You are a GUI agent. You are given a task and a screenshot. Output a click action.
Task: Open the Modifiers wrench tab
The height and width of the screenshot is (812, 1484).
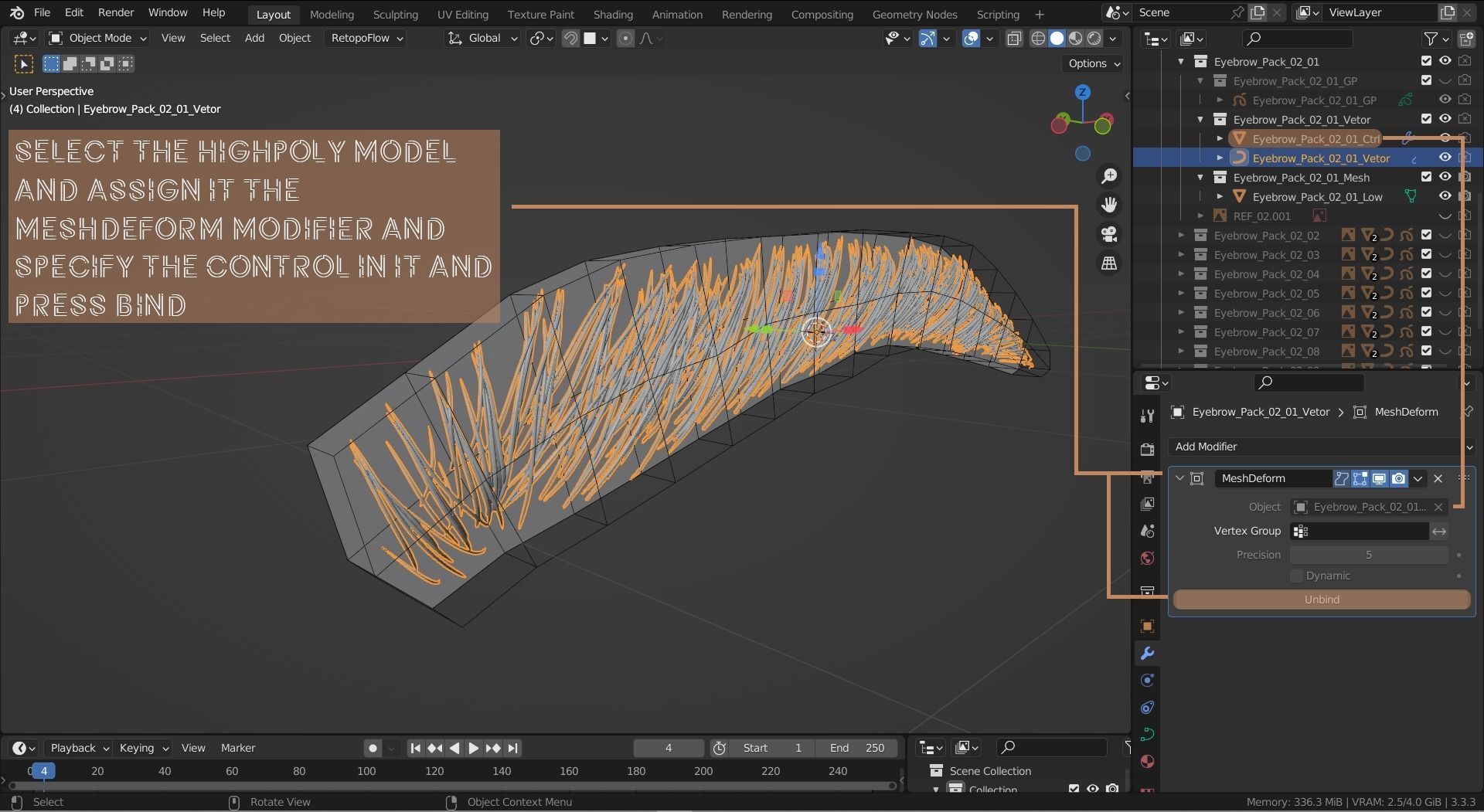point(1147,654)
